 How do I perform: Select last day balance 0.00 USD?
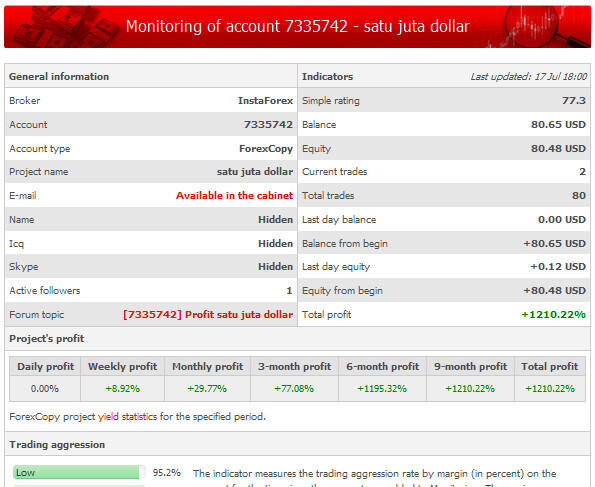point(562,219)
